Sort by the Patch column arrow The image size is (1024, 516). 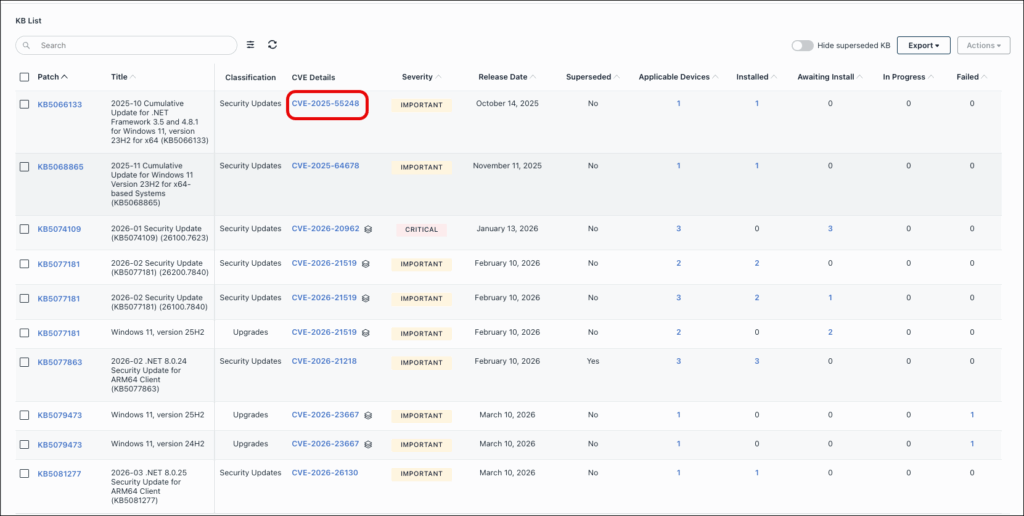click(65, 77)
